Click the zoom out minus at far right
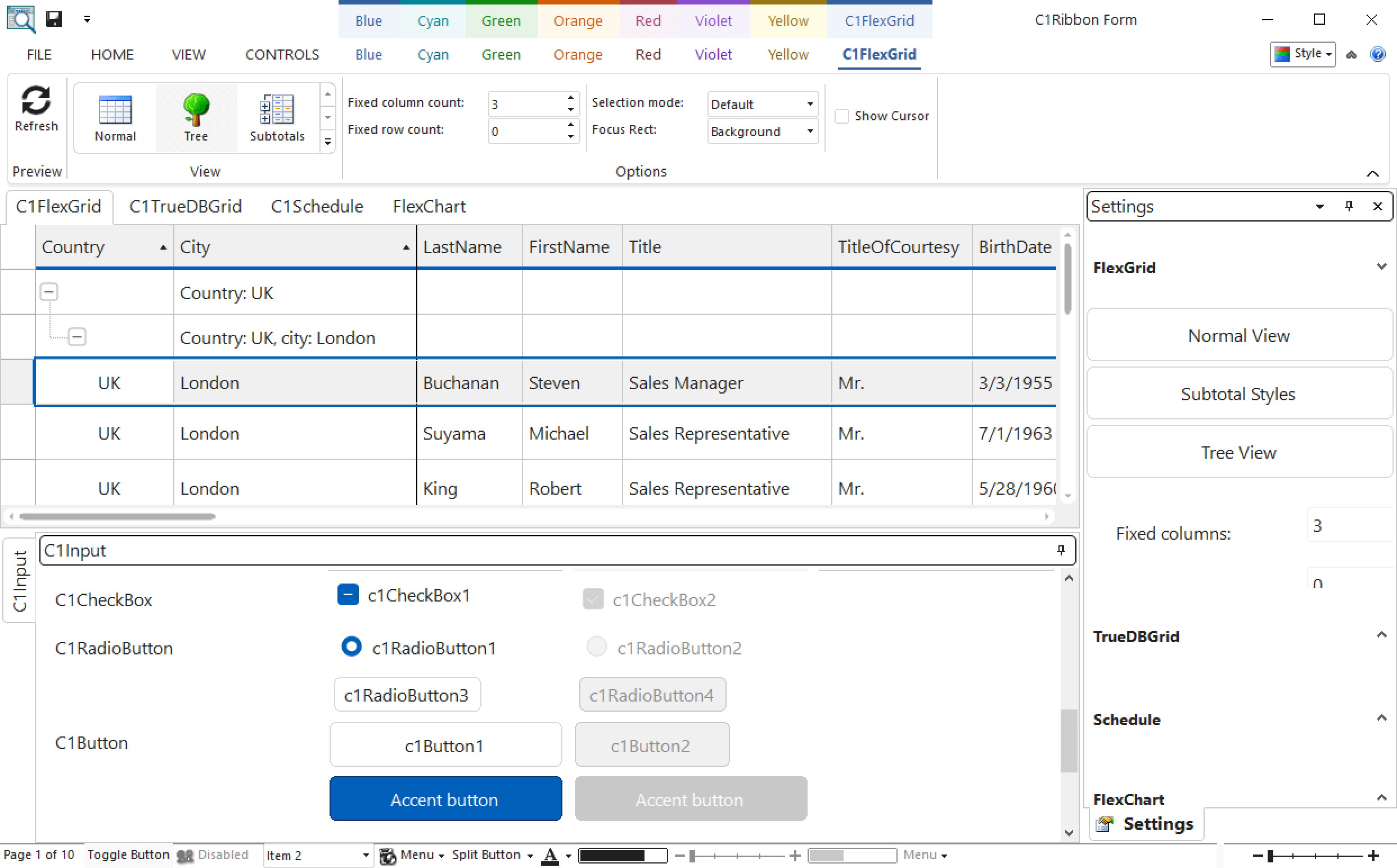The image size is (1397, 868). (x=1257, y=856)
